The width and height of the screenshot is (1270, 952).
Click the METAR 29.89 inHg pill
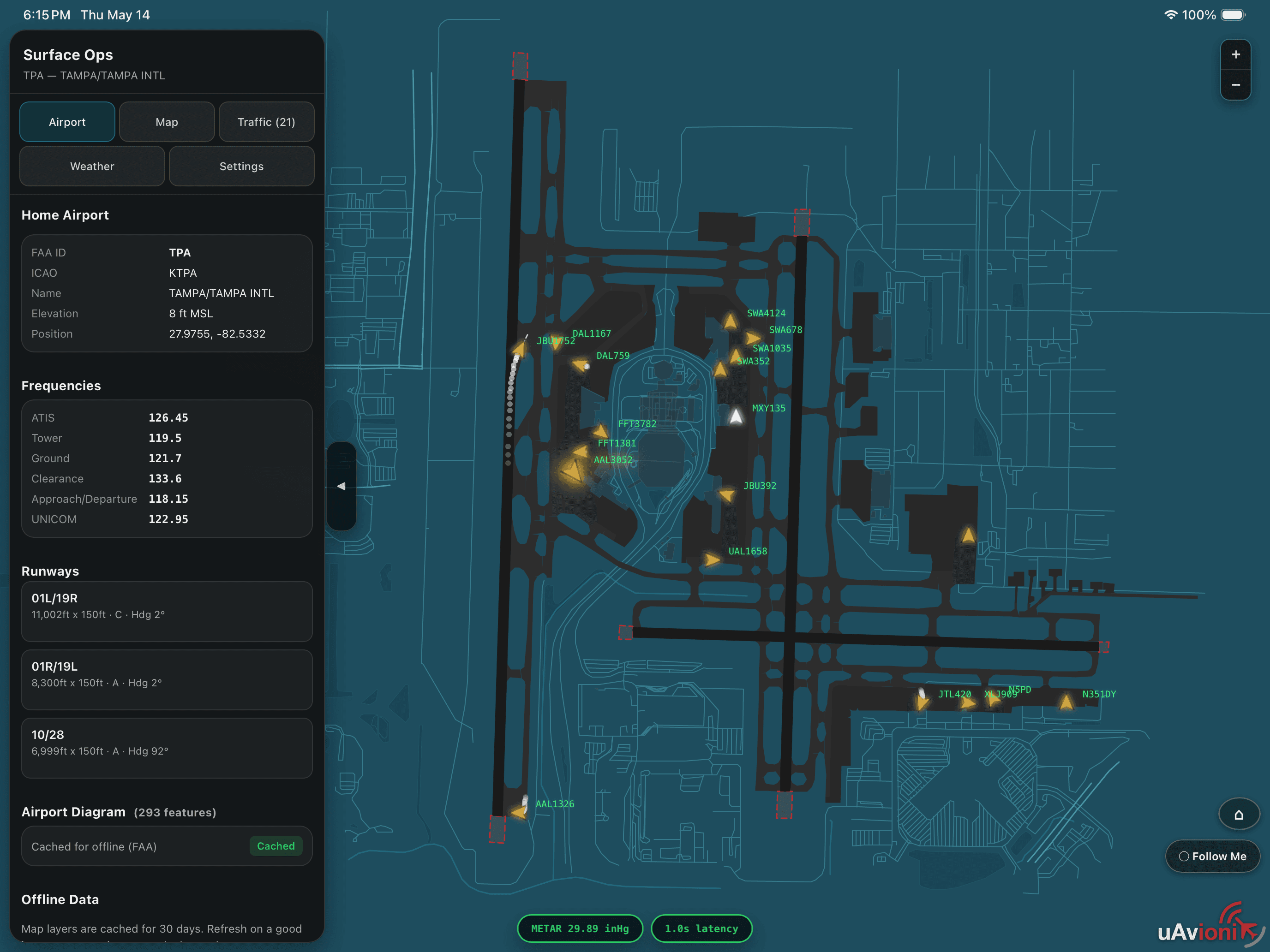pos(580,928)
